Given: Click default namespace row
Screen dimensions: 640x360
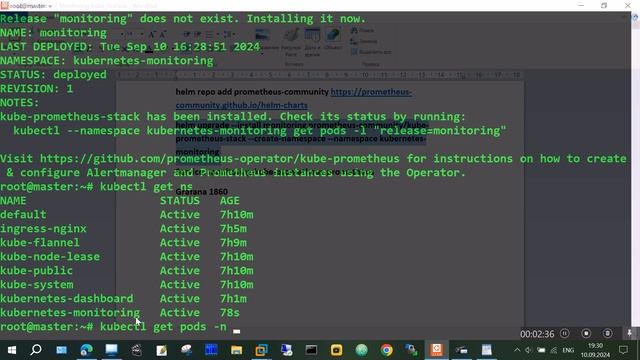Looking at the screenshot, I should coord(127,215).
